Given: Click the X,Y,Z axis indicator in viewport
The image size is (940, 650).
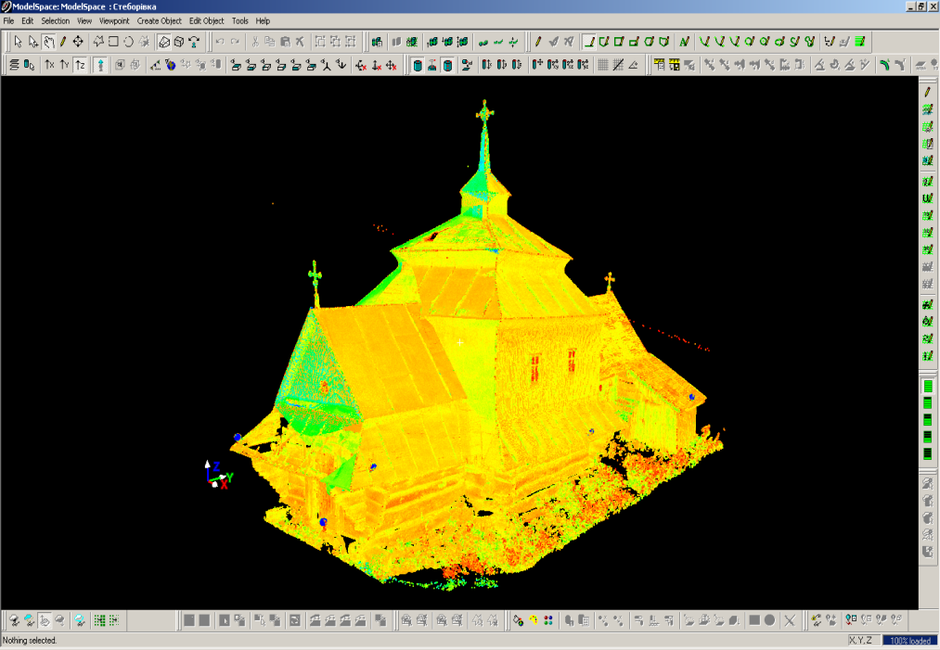Looking at the screenshot, I should [218, 475].
